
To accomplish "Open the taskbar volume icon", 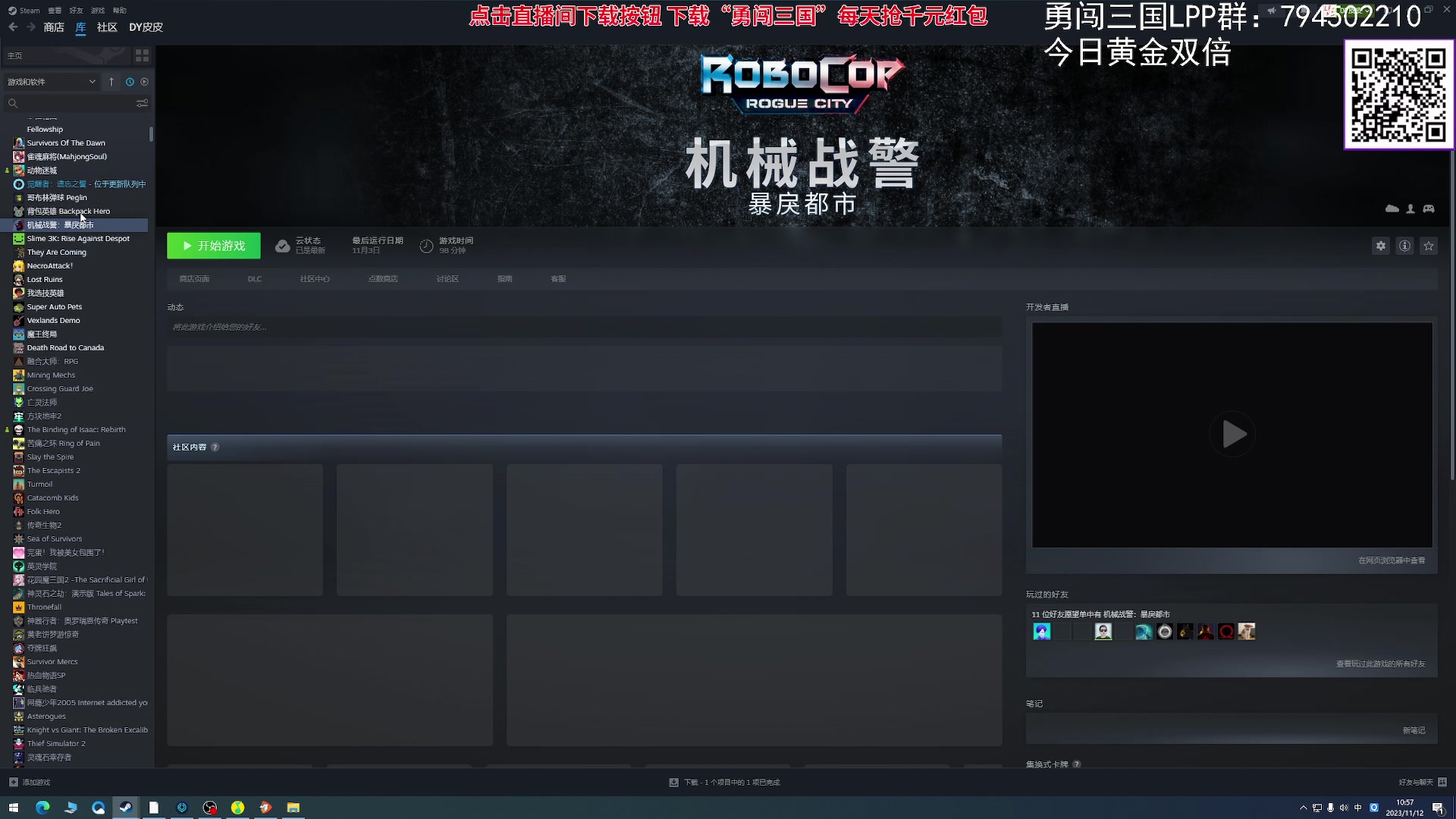I will (x=1344, y=808).
